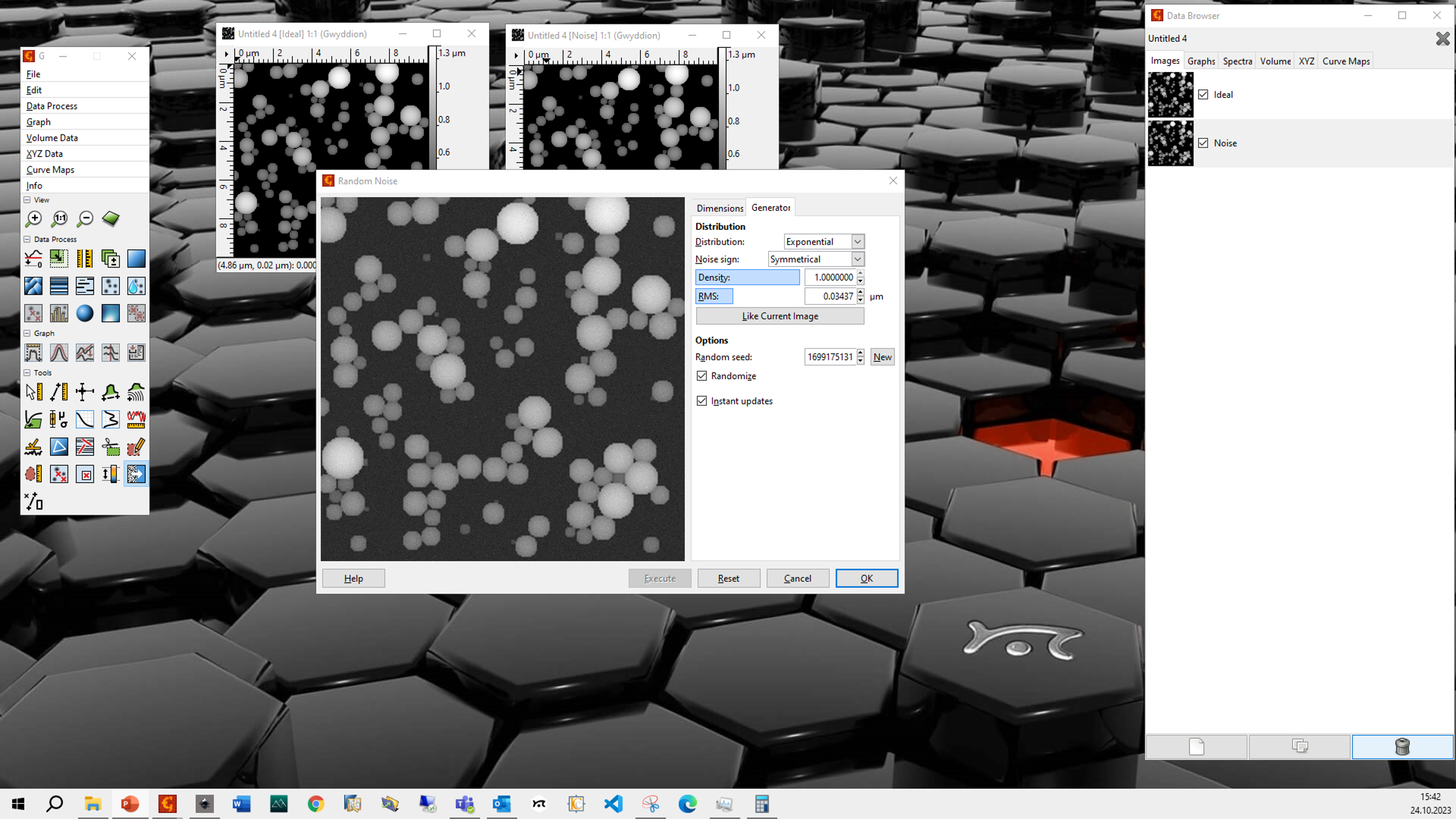
Task: Click the Help button
Action: click(353, 578)
